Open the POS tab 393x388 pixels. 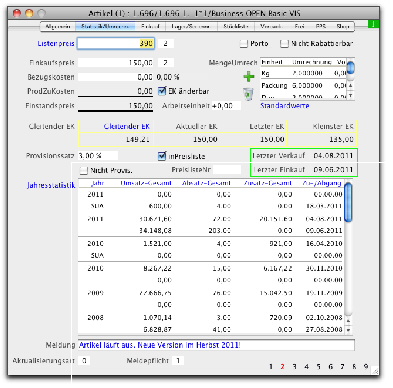point(321,26)
